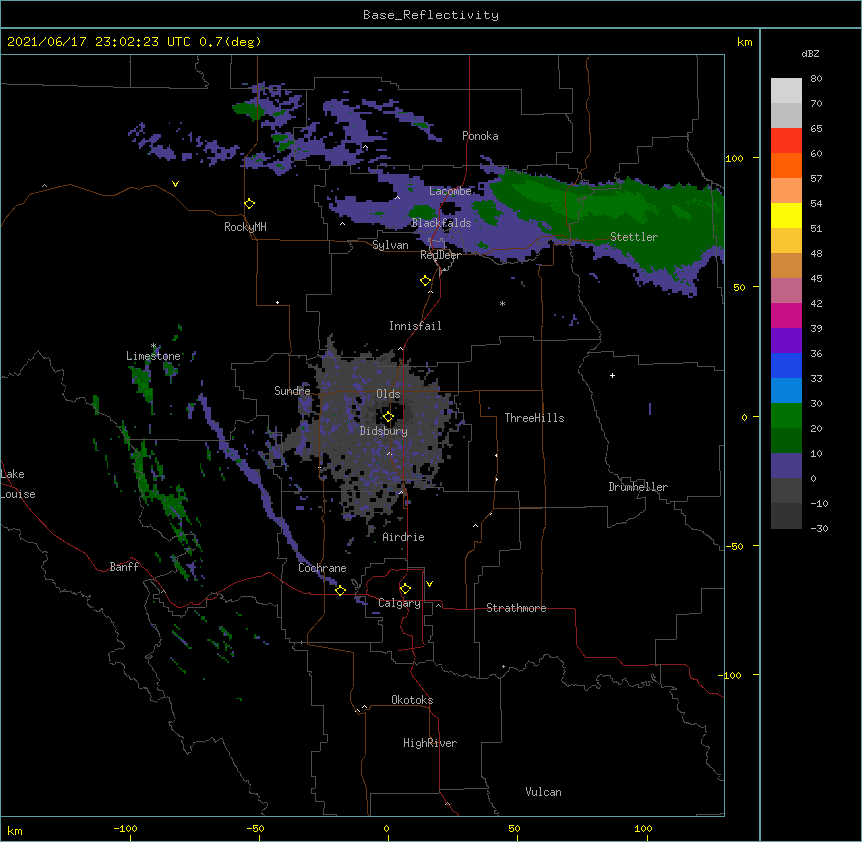Click the yellow diamond marker above RockyMH
This screenshot has height=842, width=862.
tap(250, 204)
